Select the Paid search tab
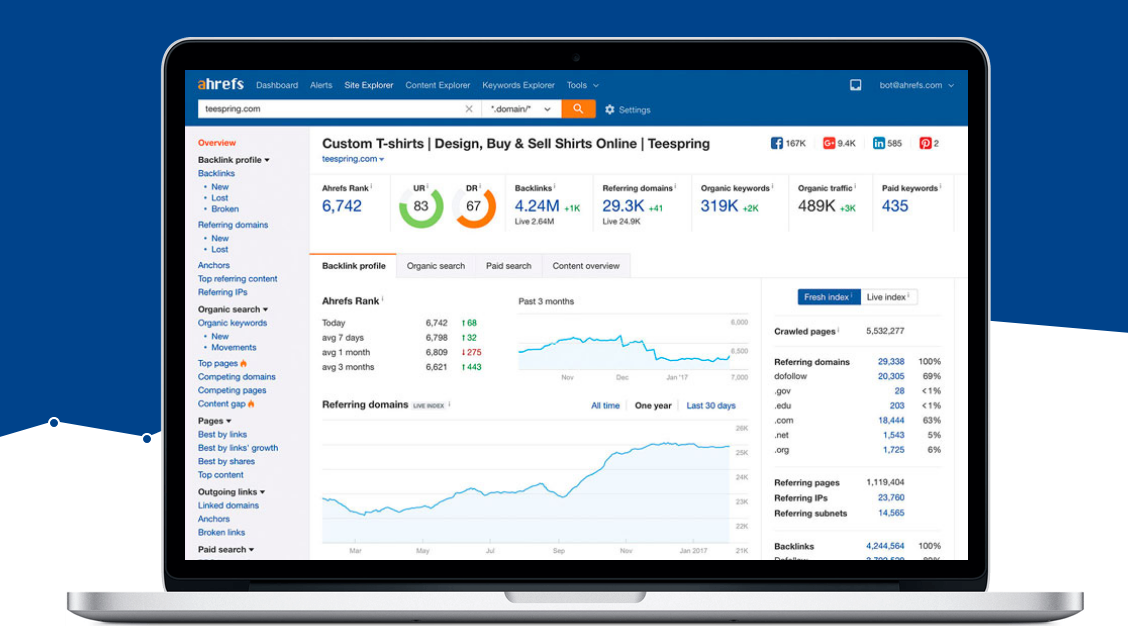The image size is (1128, 628). (509, 266)
